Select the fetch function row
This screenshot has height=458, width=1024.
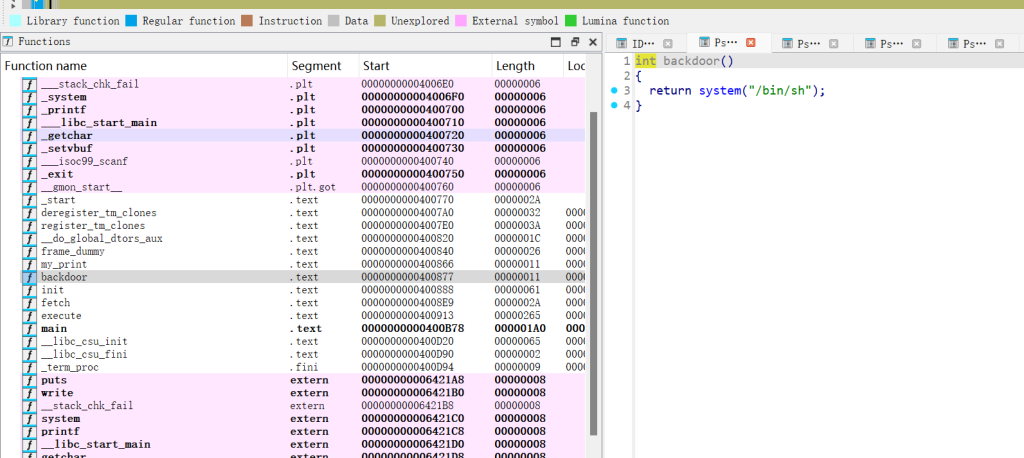click(56, 303)
